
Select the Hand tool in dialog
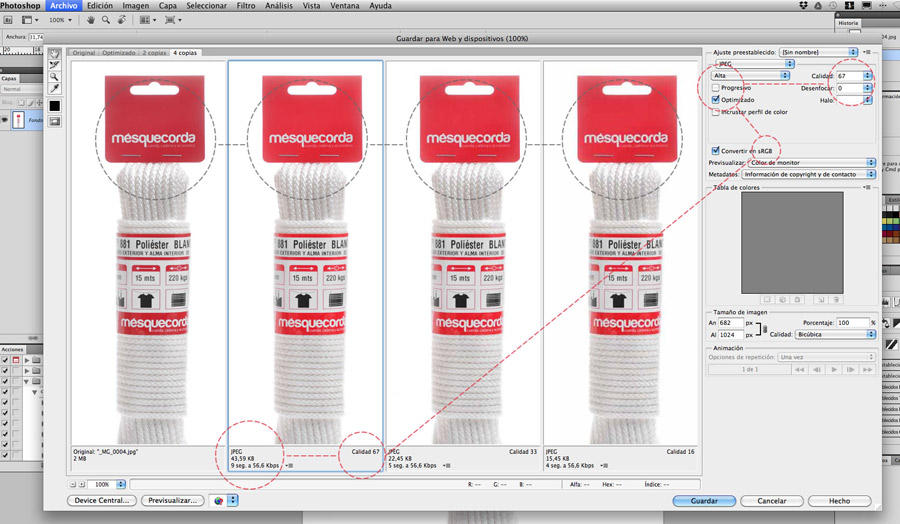[55, 53]
